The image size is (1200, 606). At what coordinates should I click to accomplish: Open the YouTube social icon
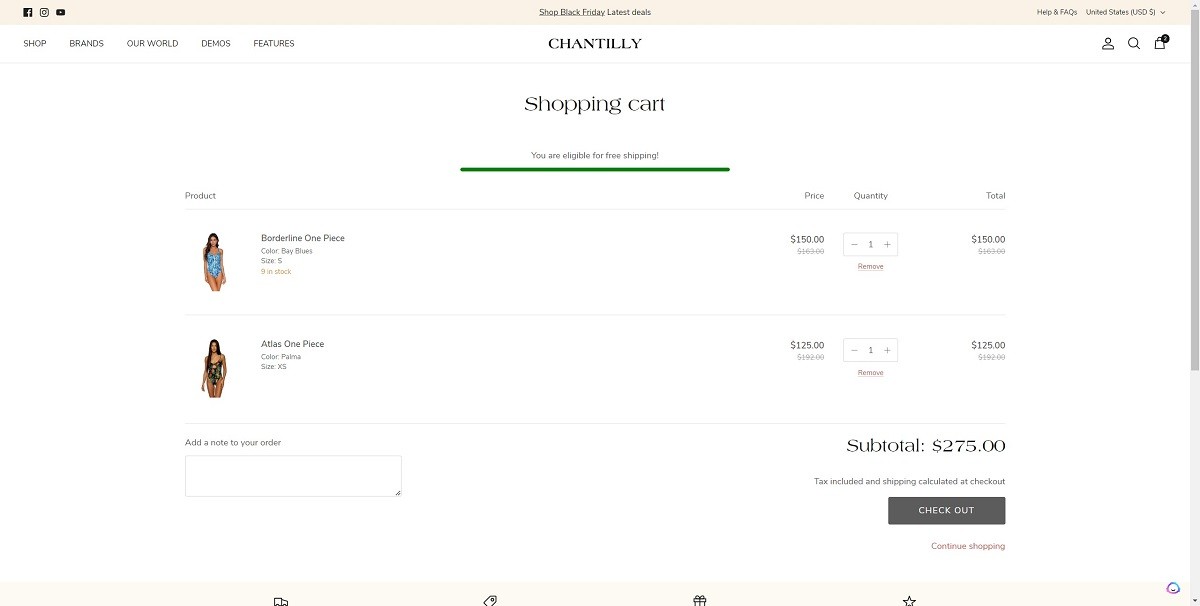60,12
